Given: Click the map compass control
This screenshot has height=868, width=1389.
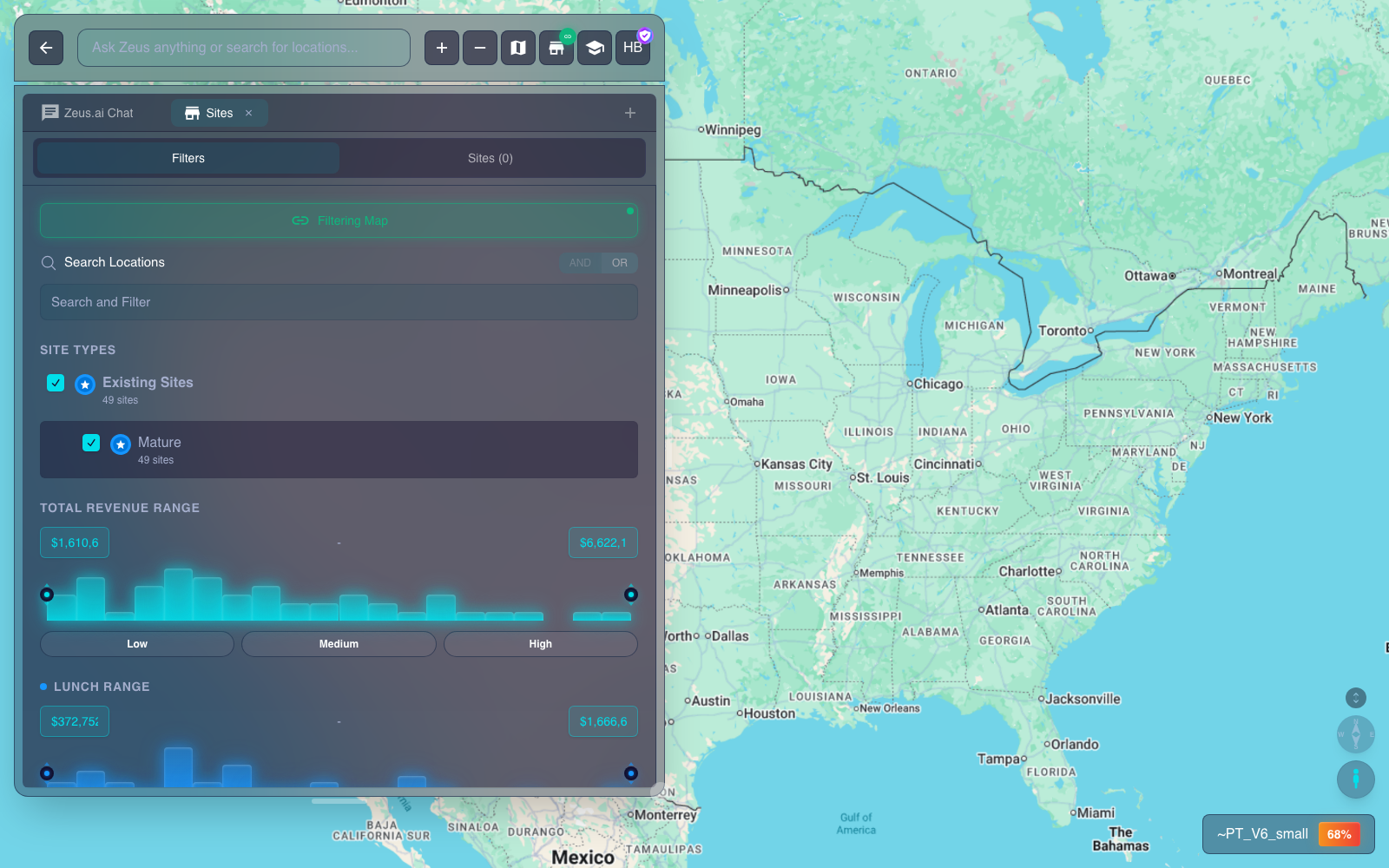Looking at the screenshot, I should [x=1356, y=734].
